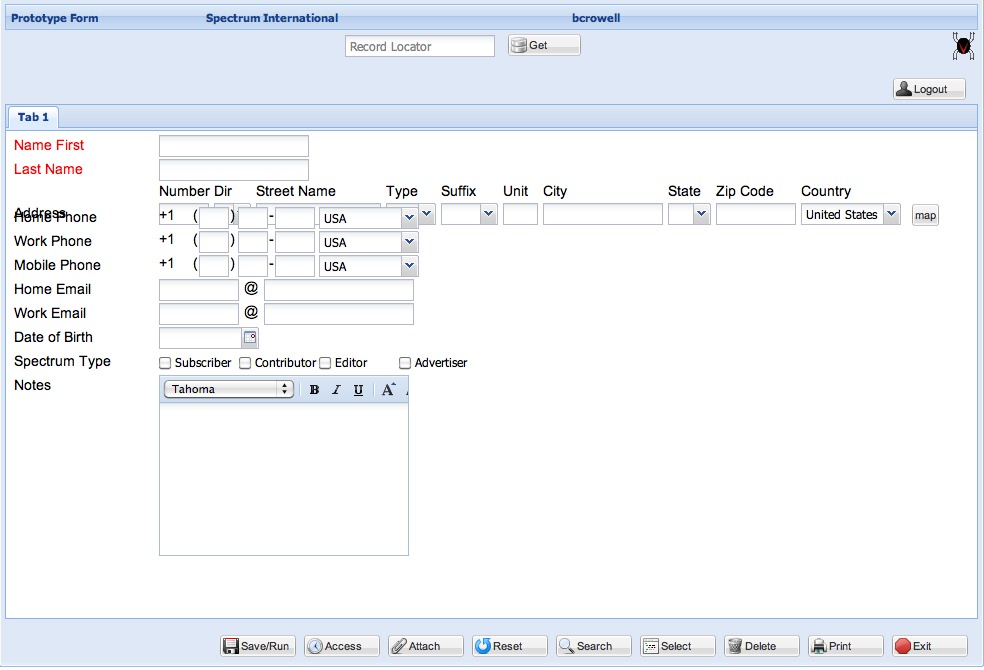
Task: Click the Work Email username field
Action: tap(199, 314)
